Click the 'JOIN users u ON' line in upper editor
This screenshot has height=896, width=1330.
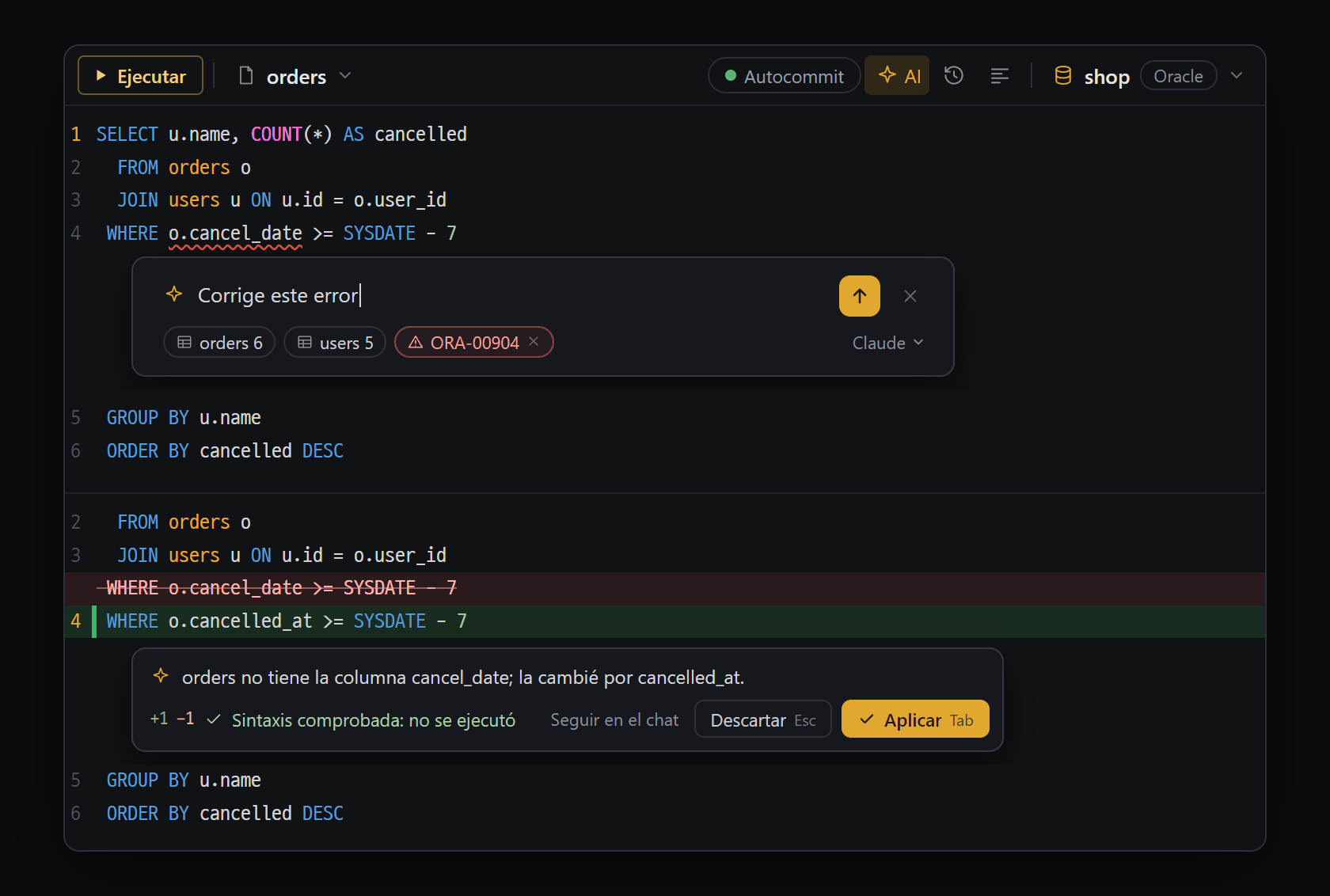(x=282, y=200)
